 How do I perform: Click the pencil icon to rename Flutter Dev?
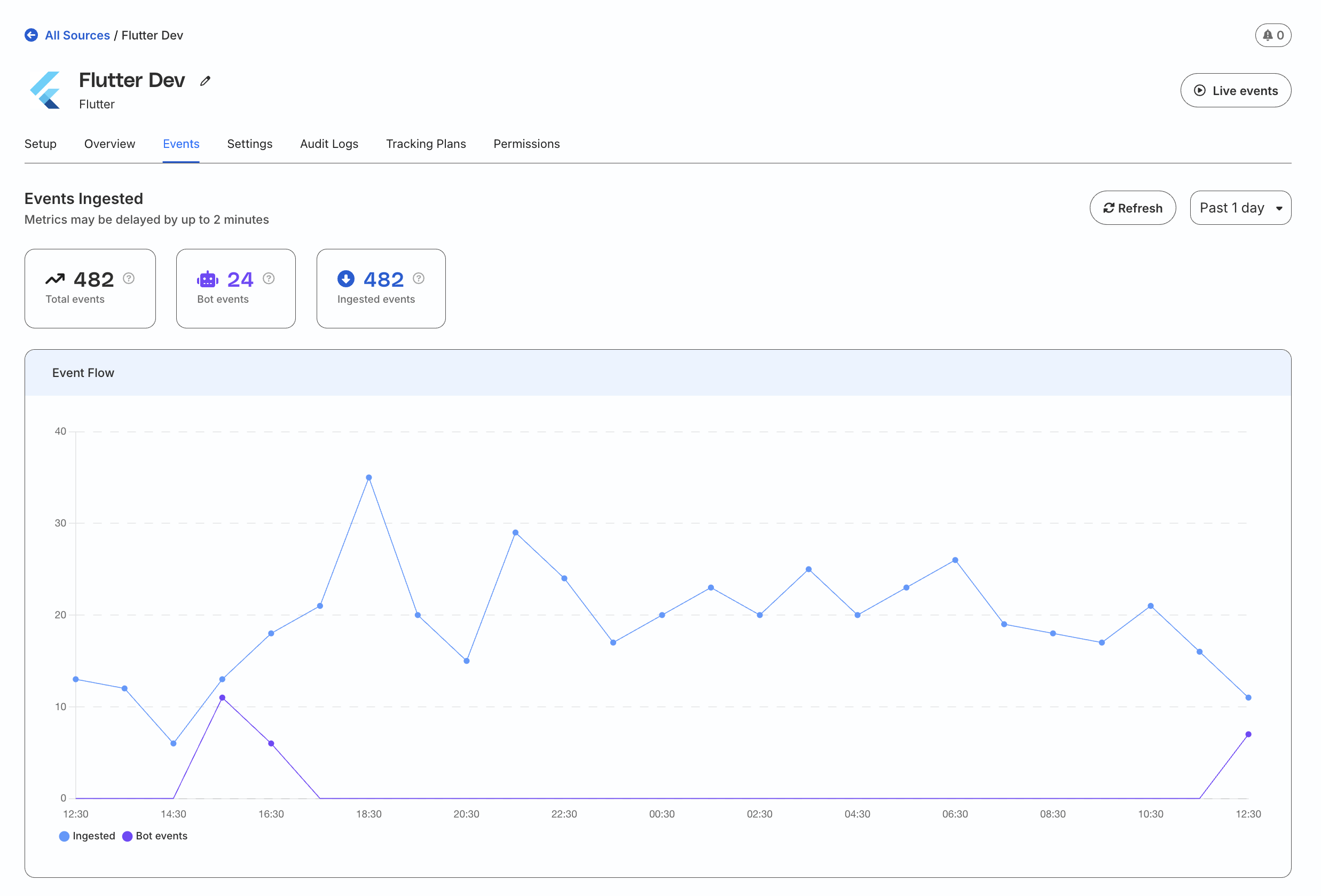(205, 81)
